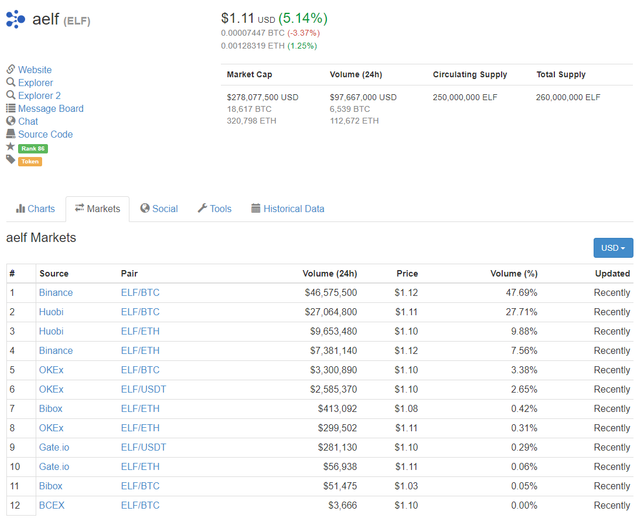Click the aelf logo icon

[x=16, y=19]
